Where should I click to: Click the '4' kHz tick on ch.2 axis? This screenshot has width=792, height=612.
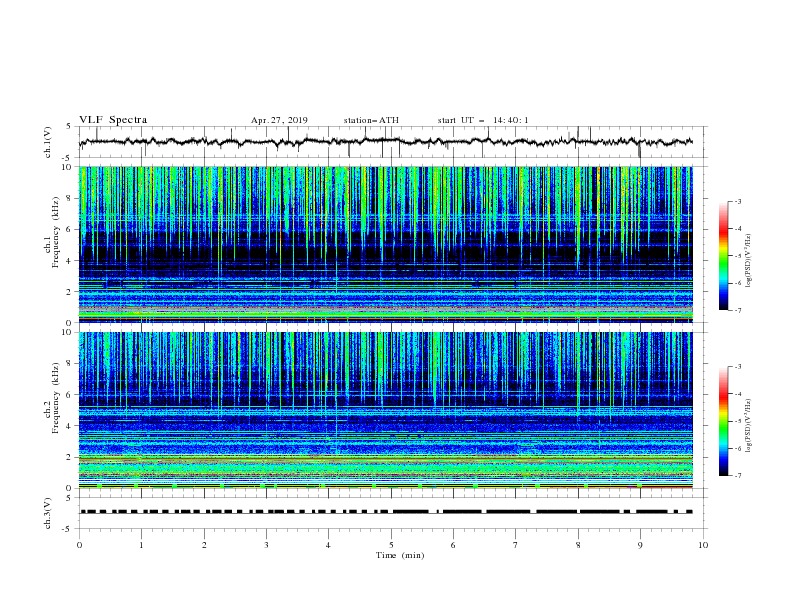tap(71, 426)
